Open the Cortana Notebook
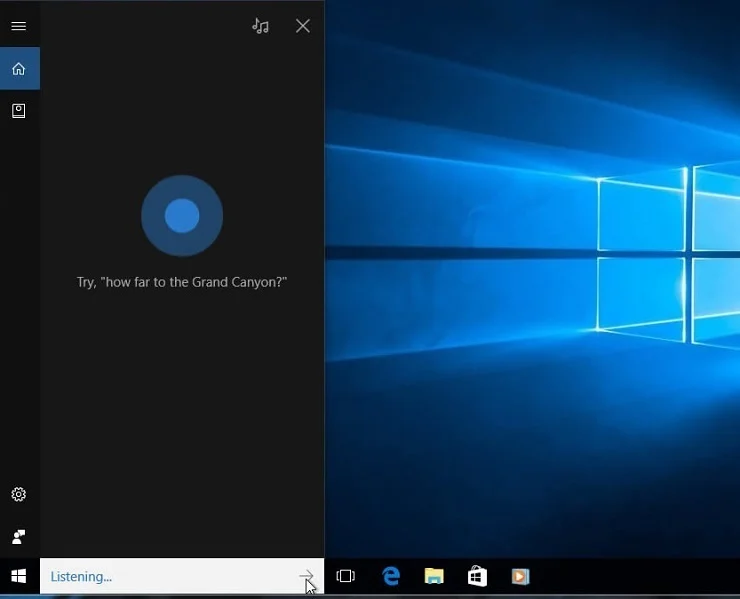Screen dimensions: 740x599 [x=18, y=111]
